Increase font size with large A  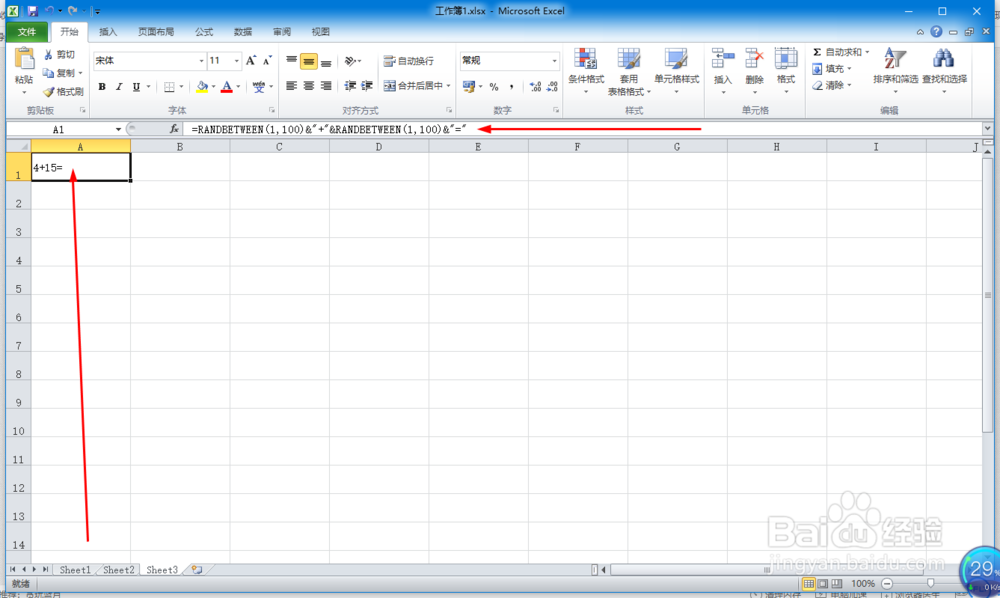[x=251, y=61]
